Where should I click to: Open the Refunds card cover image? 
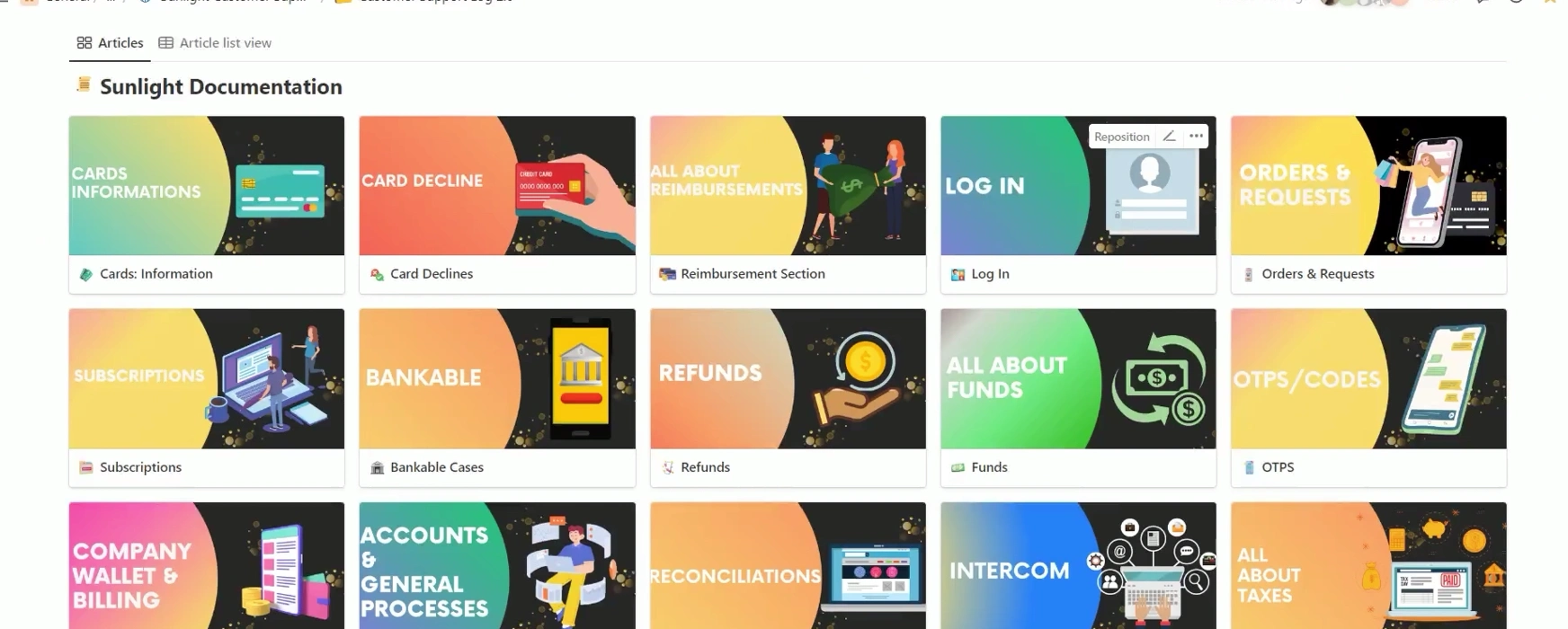[788, 379]
